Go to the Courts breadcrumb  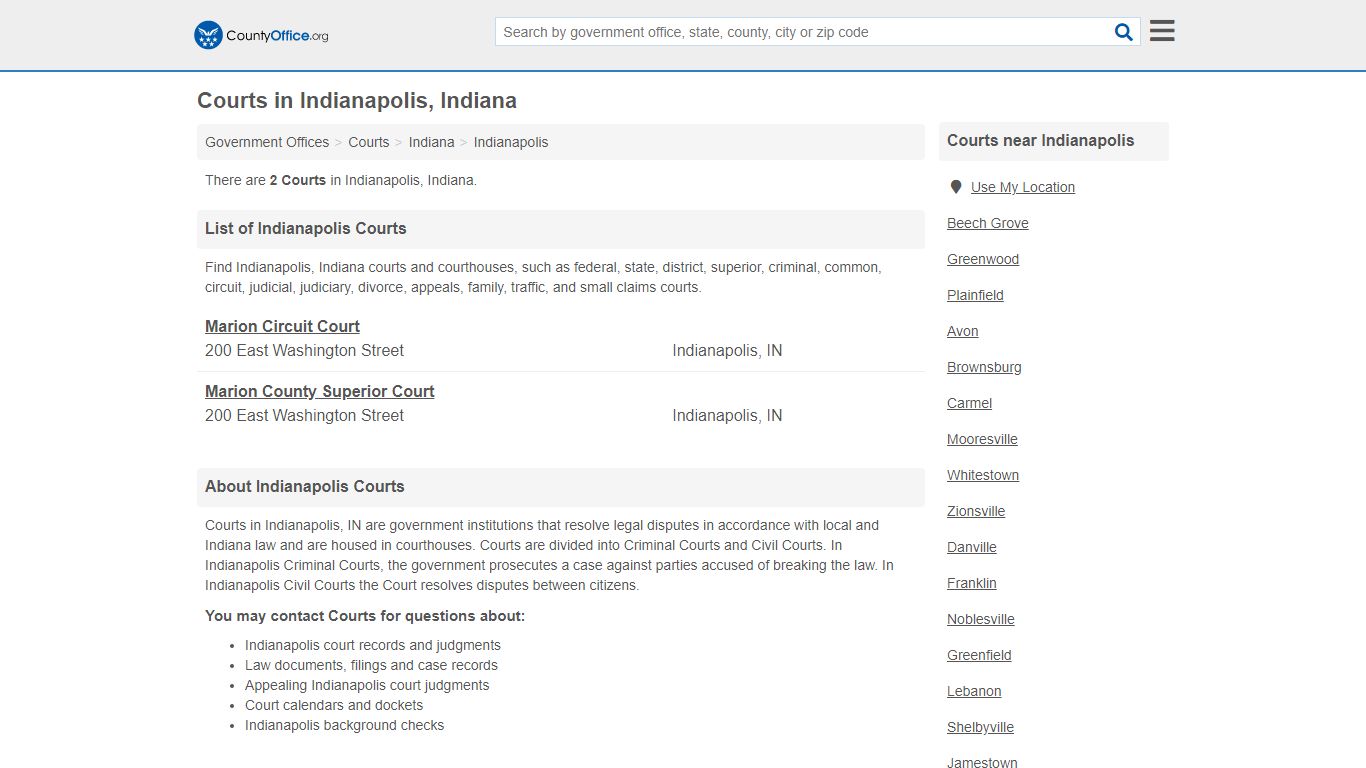tap(369, 142)
